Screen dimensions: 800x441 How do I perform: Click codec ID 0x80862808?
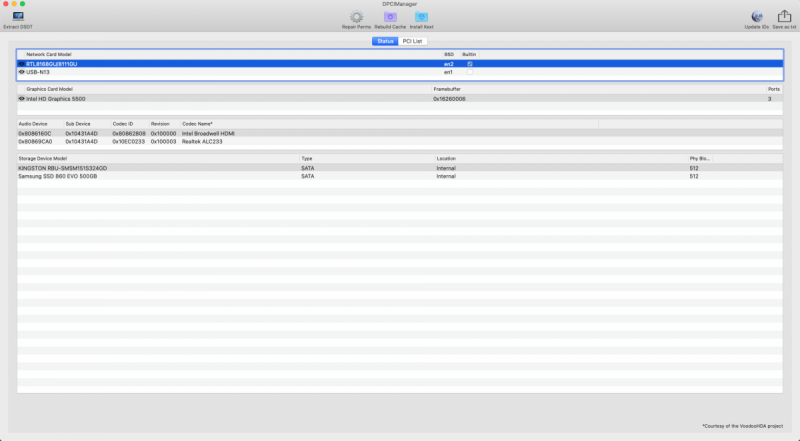(129, 133)
